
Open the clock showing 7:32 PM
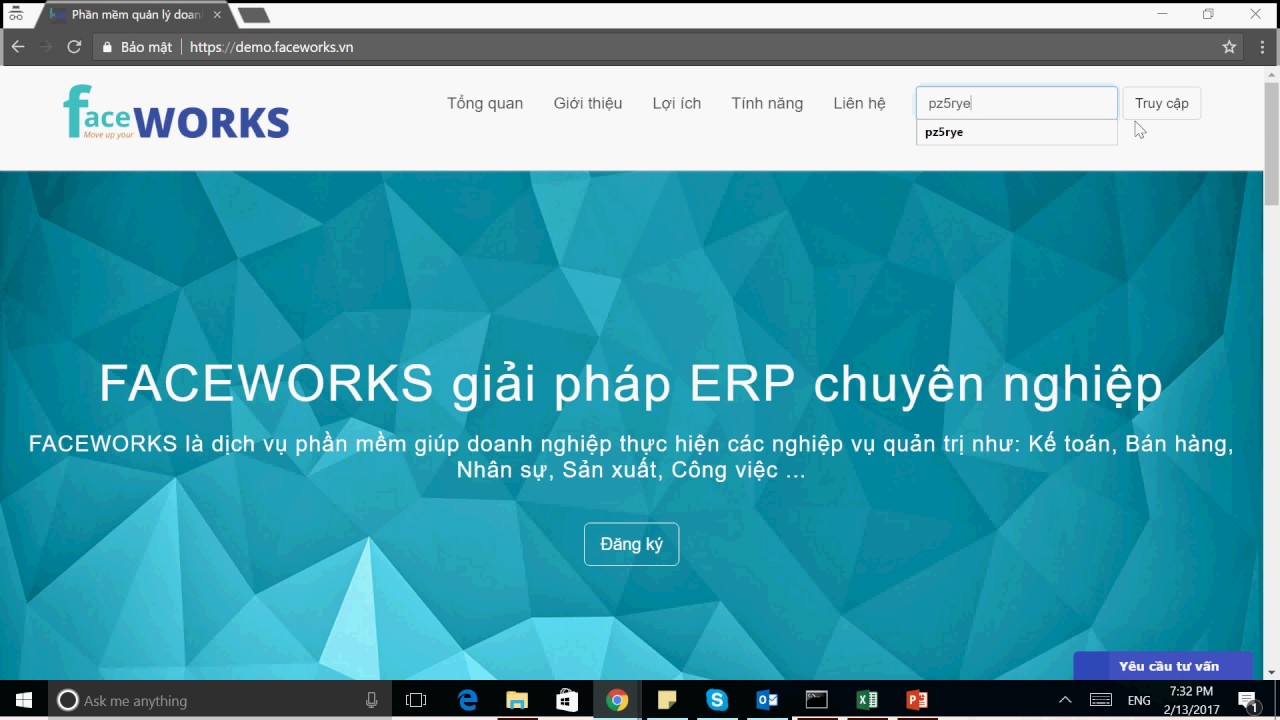[x=1190, y=691]
